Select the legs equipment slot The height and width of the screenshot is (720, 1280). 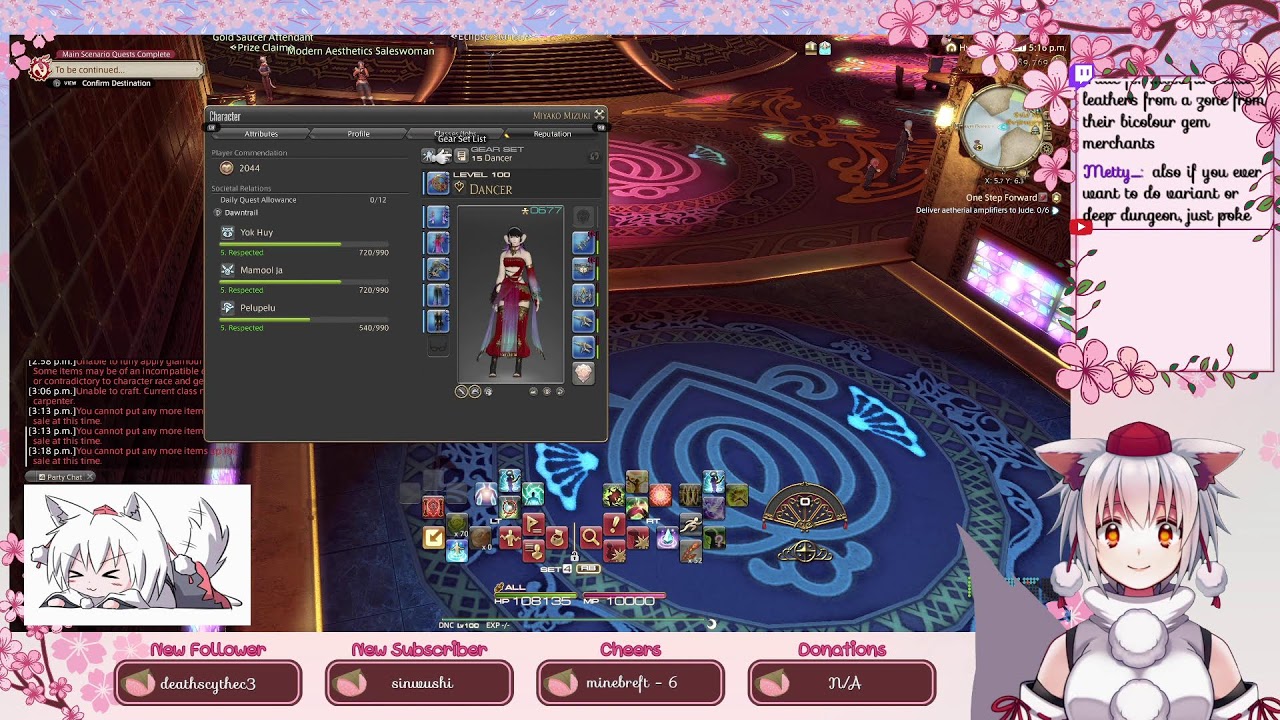pyautogui.click(x=438, y=295)
